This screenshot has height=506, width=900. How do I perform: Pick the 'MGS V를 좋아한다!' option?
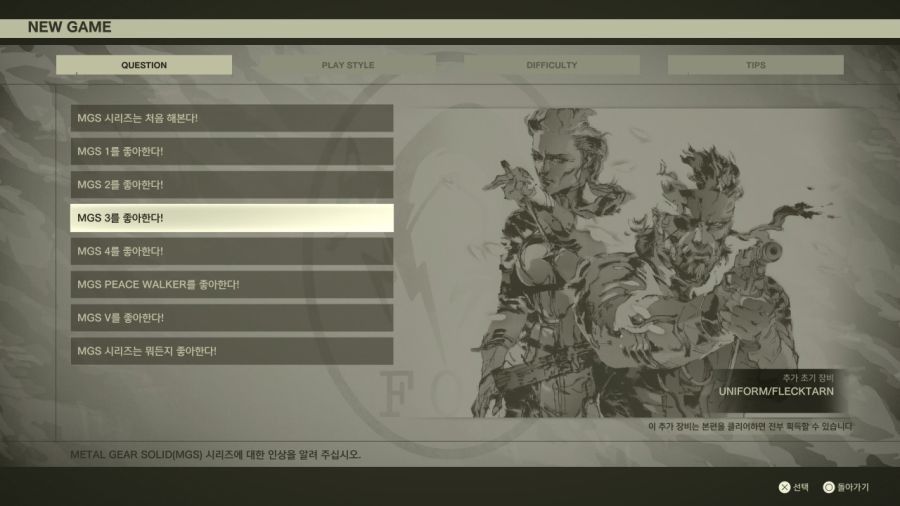[232, 318]
